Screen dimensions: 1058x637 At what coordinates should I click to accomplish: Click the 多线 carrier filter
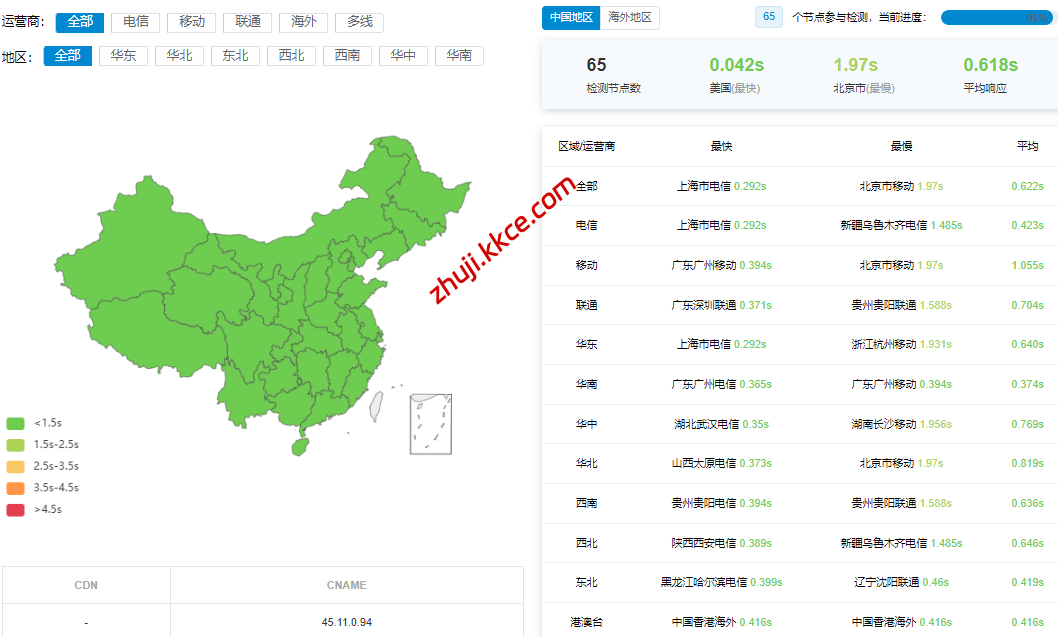[360, 22]
